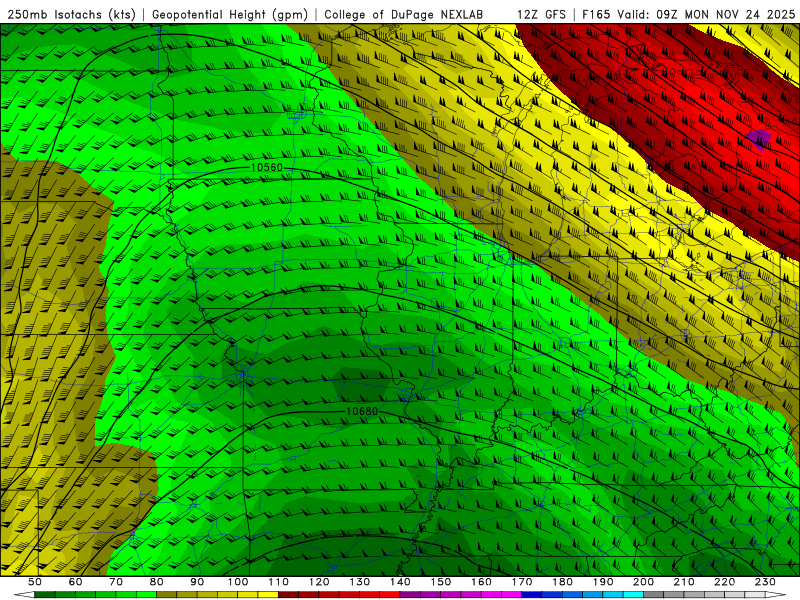
Task: Click the purple wind maximum patch on map
Action: (x=760, y=139)
